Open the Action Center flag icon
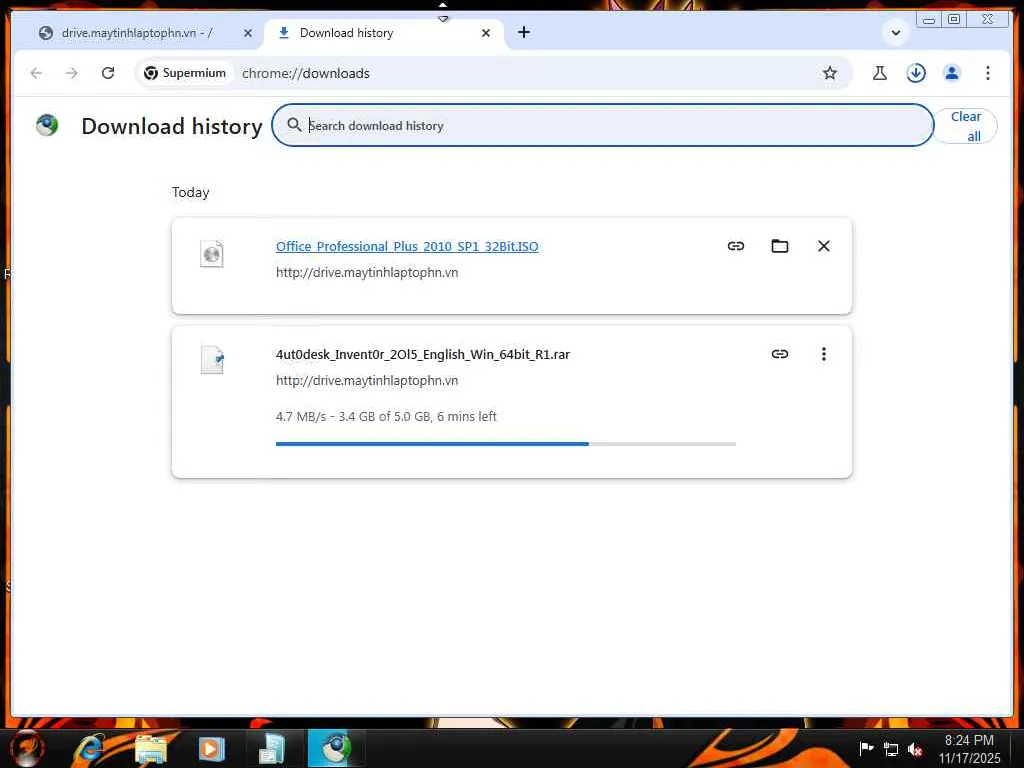This screenshot has height=768, width=1024. (867, 748)
